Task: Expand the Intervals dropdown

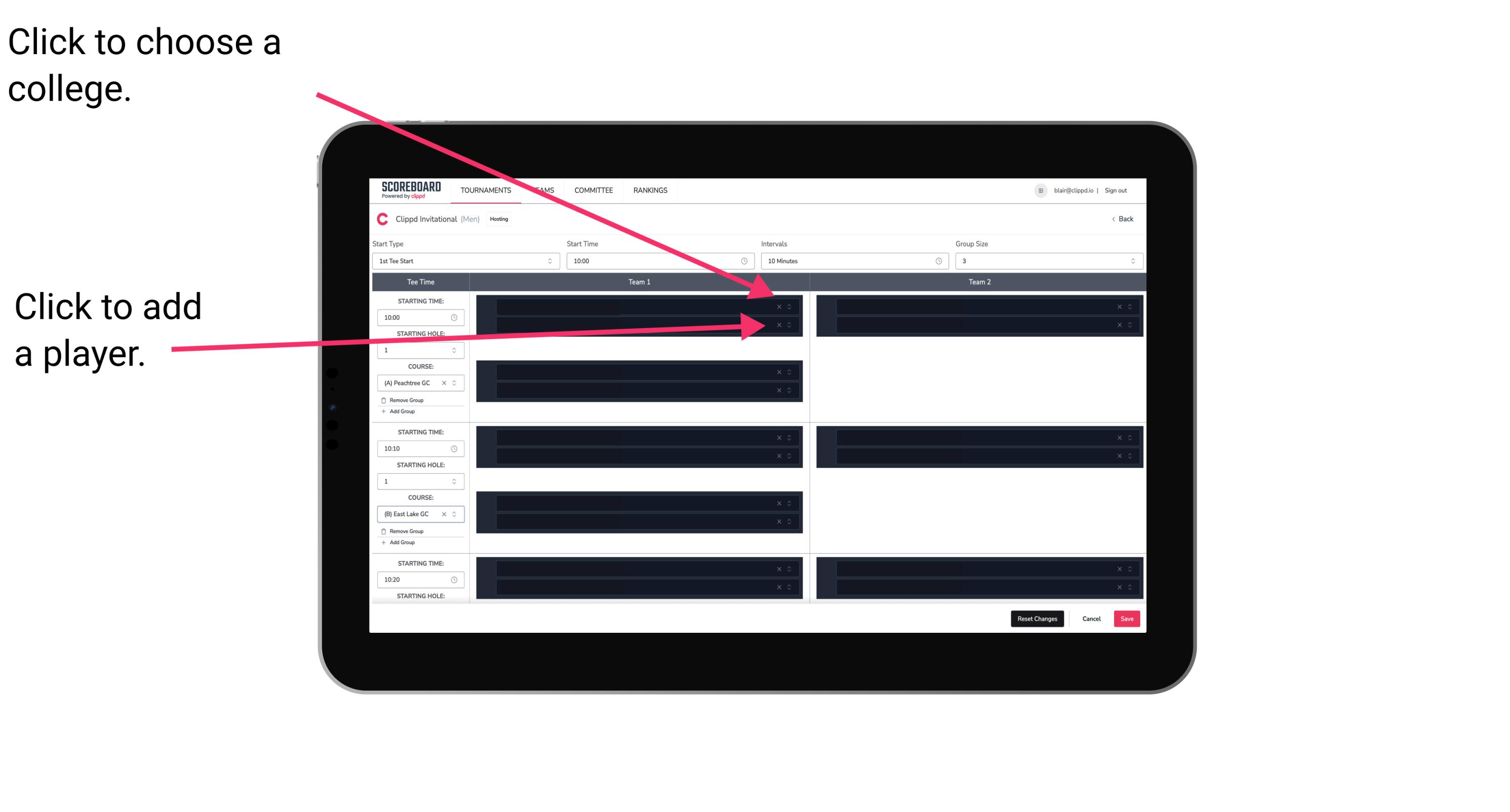Action: click(x=850, y=261)
